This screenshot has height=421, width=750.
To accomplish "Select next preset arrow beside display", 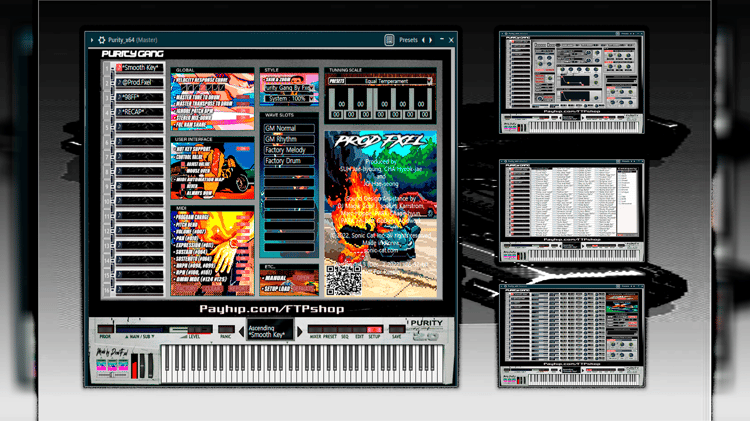I will tap(300, 331).
